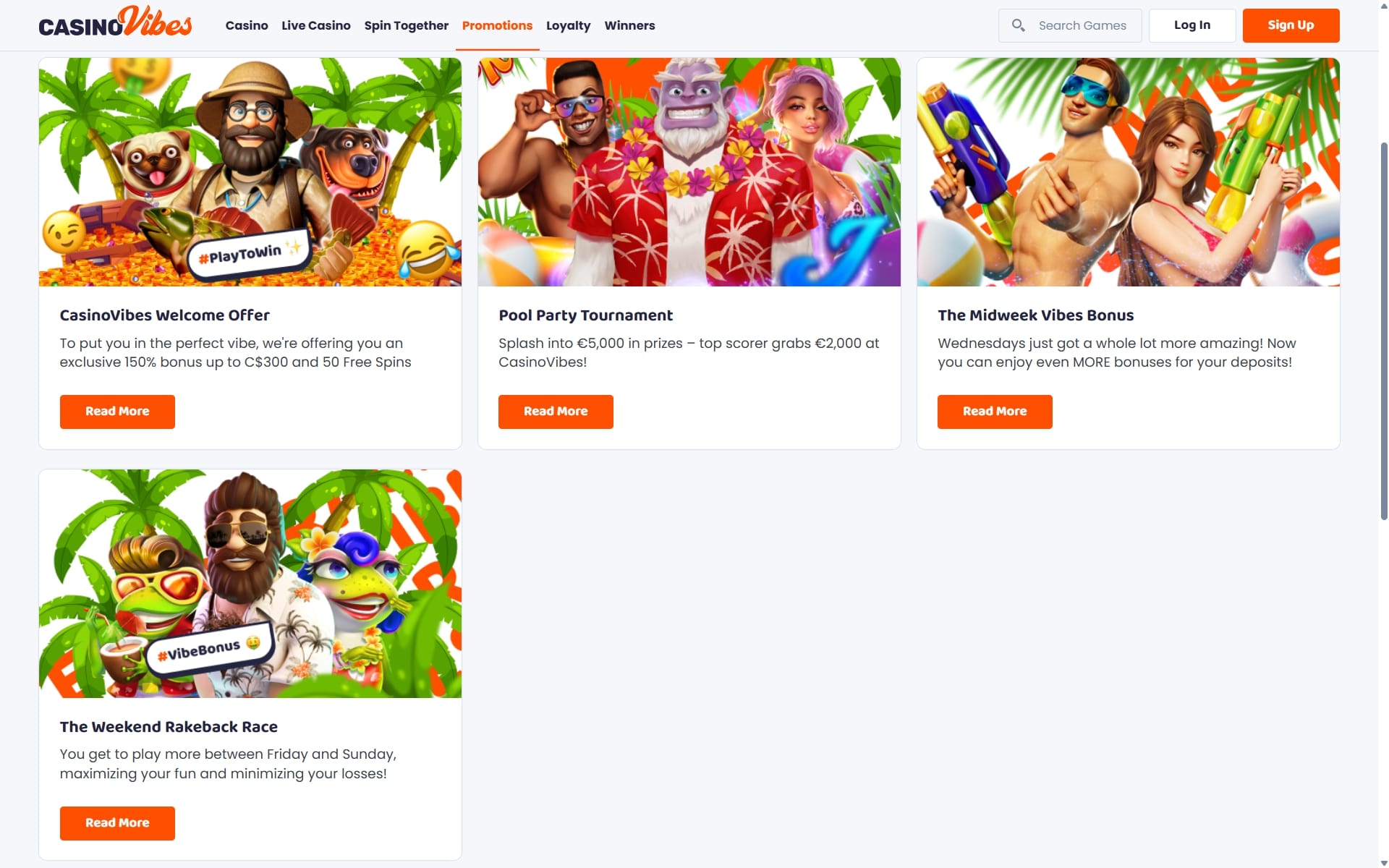The height and width of the screenshot is (868, 1389).
Task: Read More about Midweek Vibes Bonus
Action: tap(995, 412)
